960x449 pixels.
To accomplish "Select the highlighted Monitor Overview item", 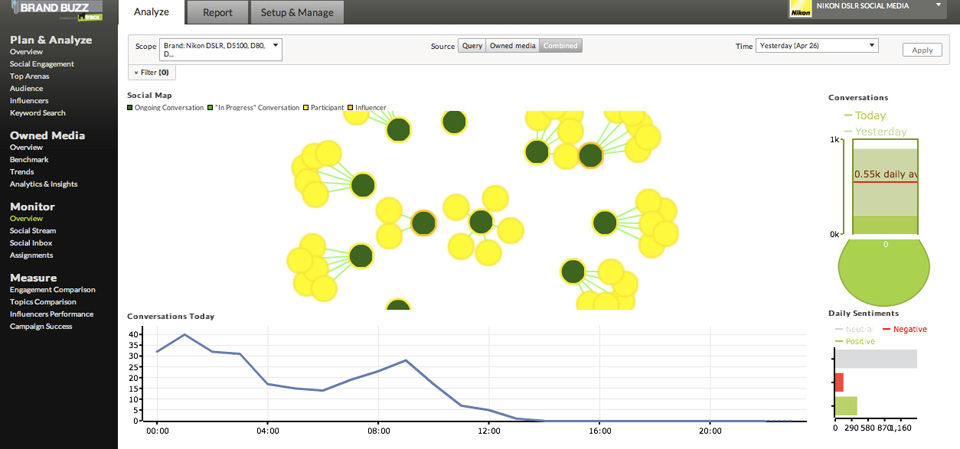I will tap(26, 219).
